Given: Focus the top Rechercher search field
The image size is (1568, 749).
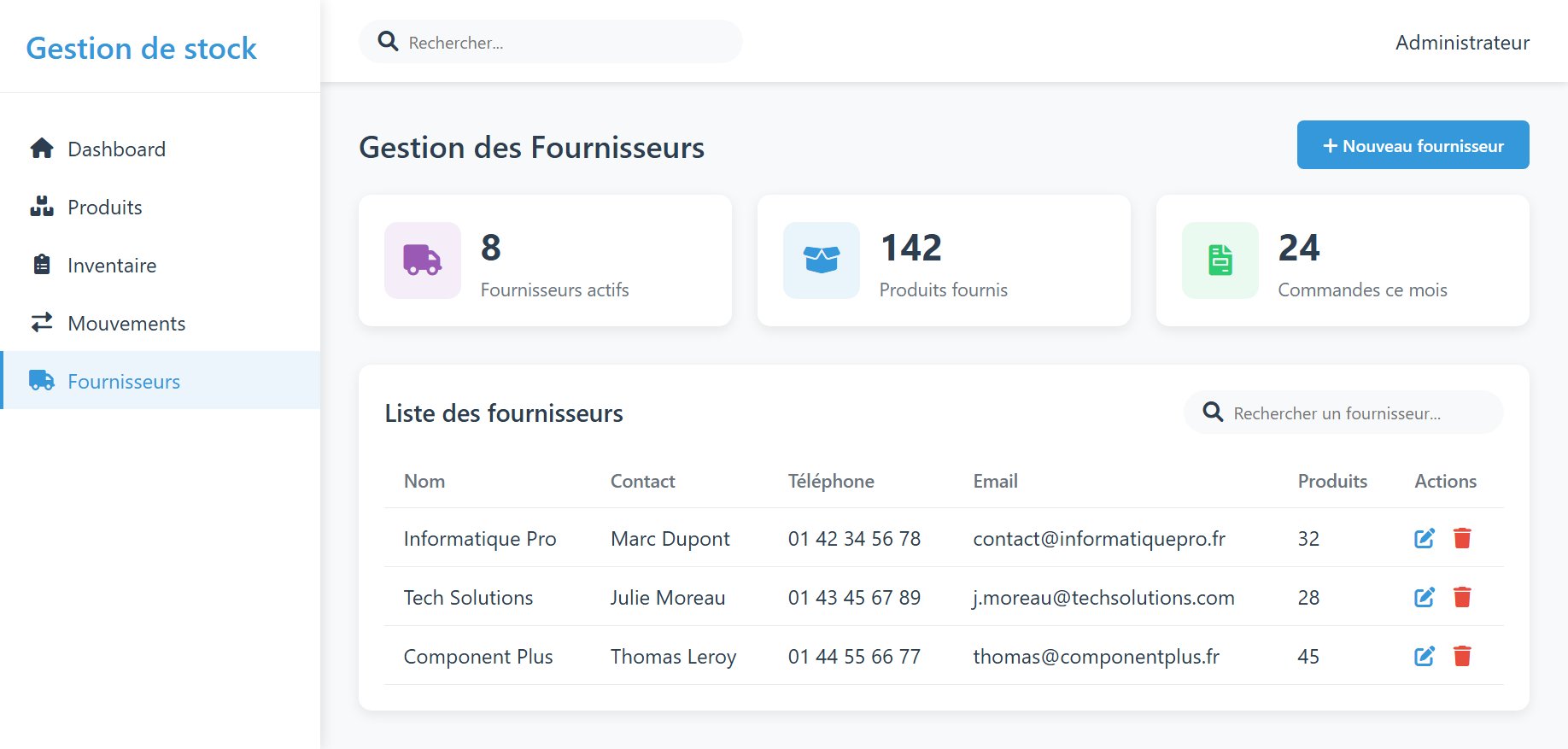Looking at the screenshot, I should click(564, 43).
